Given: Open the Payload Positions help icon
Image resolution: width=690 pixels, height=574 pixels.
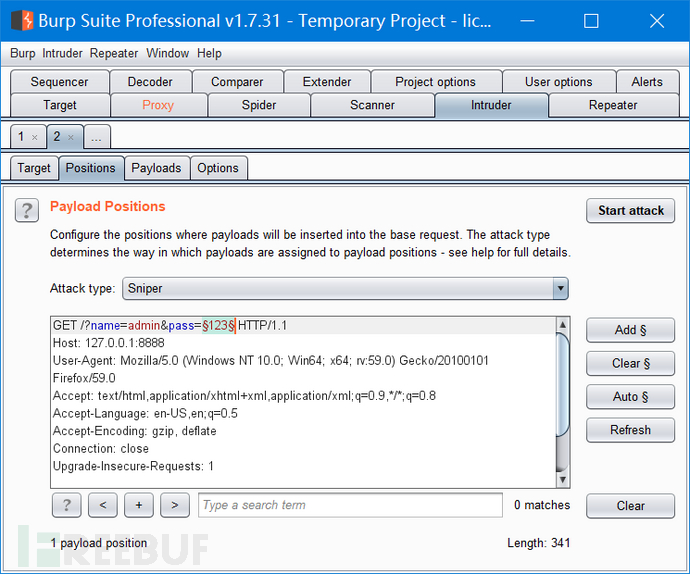Looking at the screenshot, I should tap(27, 210).
